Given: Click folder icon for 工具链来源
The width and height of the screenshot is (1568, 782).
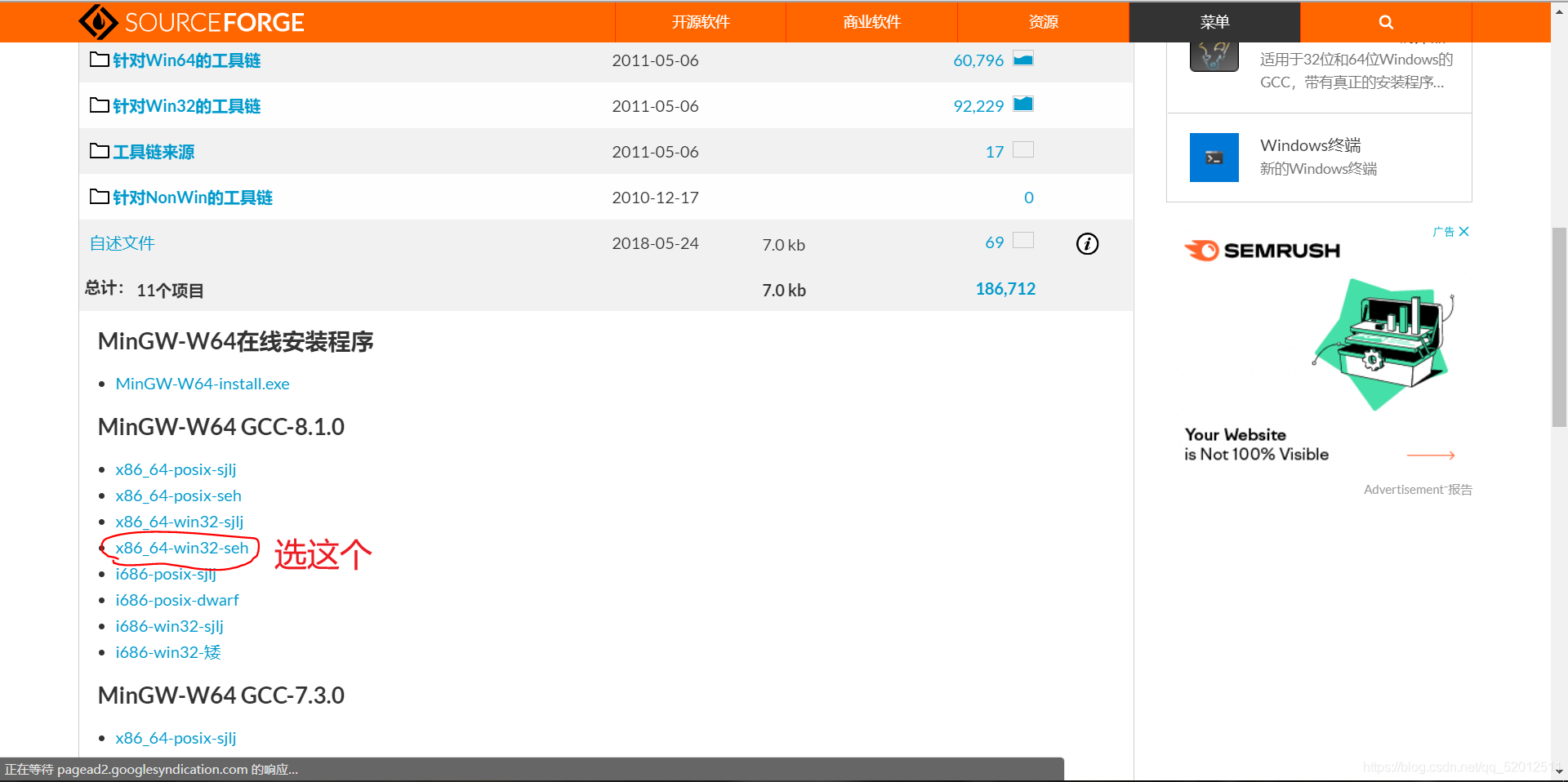Looking at the screenshot, I should point(100,151).
